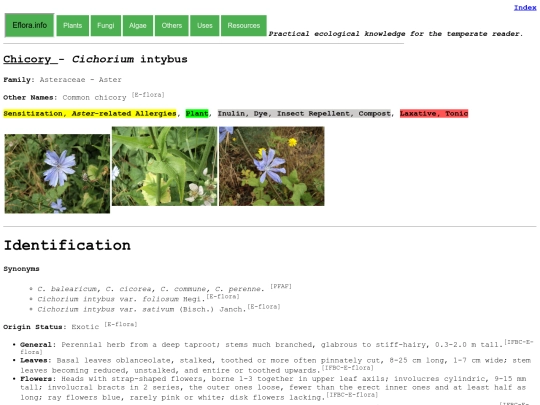Click the red Laxative, Tonic tag
Image resolution: width=540 pixels, height=405 pixels.
(x=434, y=114)
